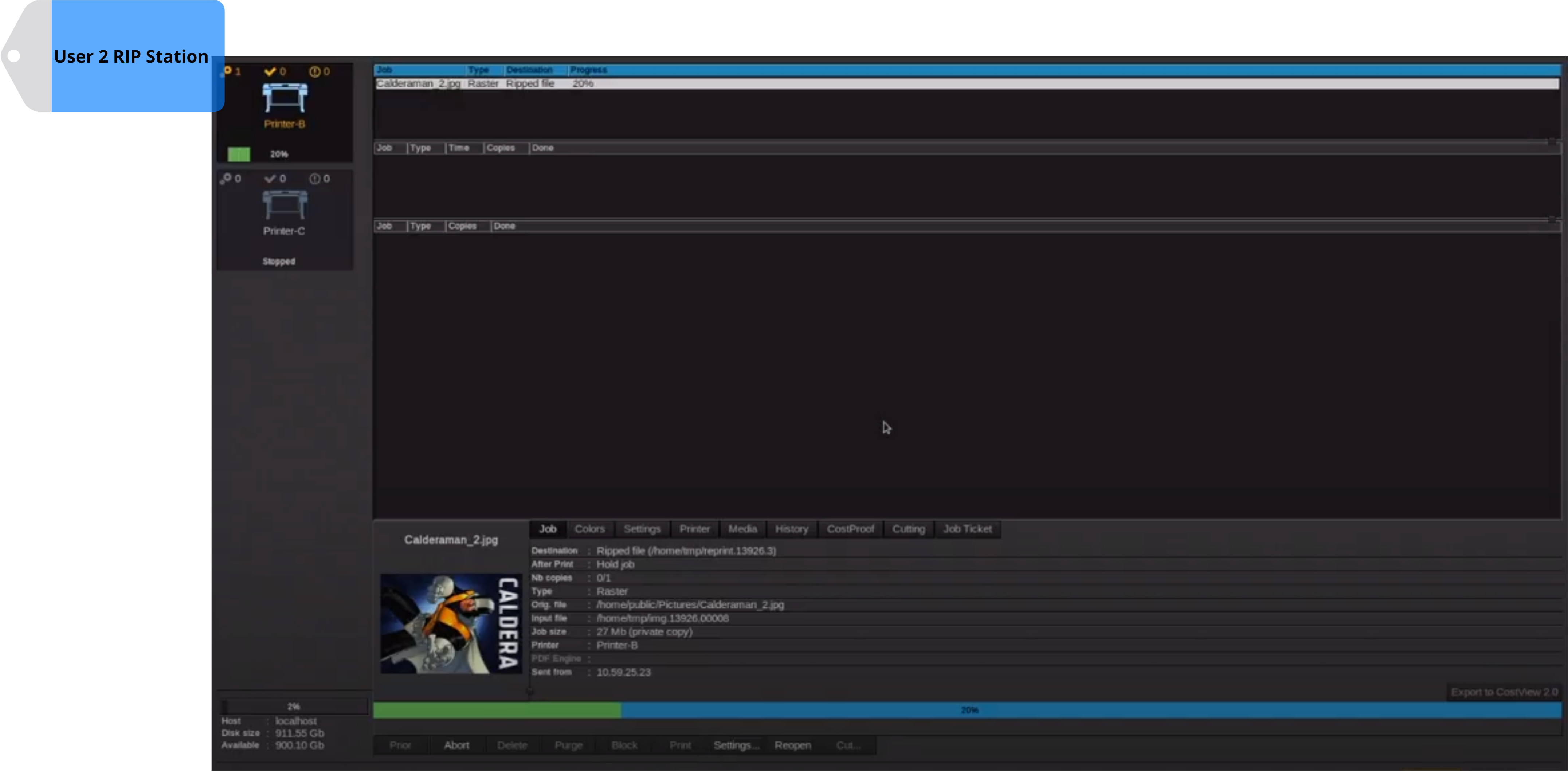1568x771 pixels.
Task: Open the Job Ticket tab
Action: [967, 529]
